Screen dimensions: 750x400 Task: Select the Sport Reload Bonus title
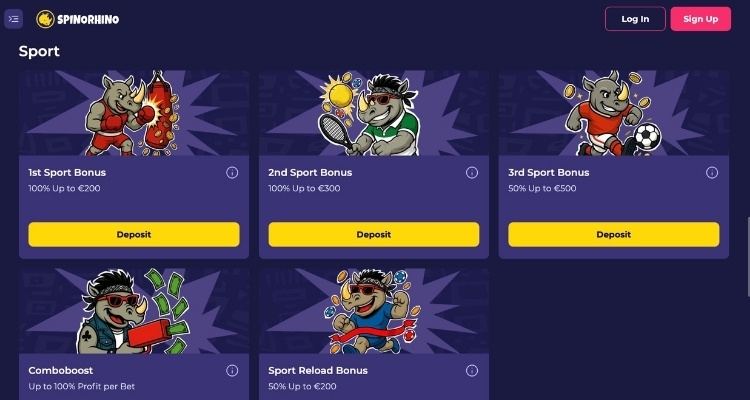pyautogui.click(x=318, y=371)
